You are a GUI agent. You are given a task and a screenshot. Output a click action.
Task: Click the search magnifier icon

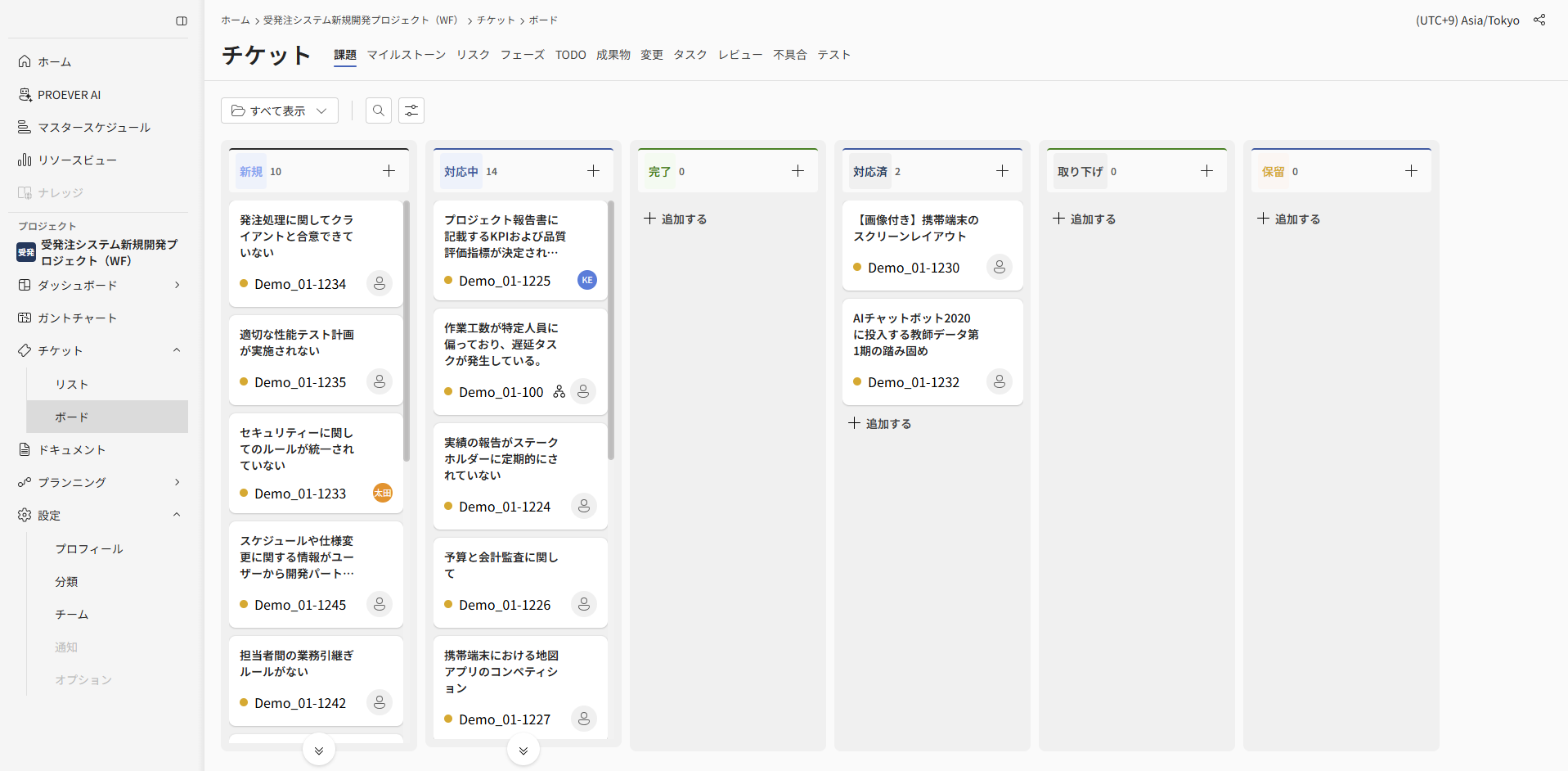(x=378, y=110)
